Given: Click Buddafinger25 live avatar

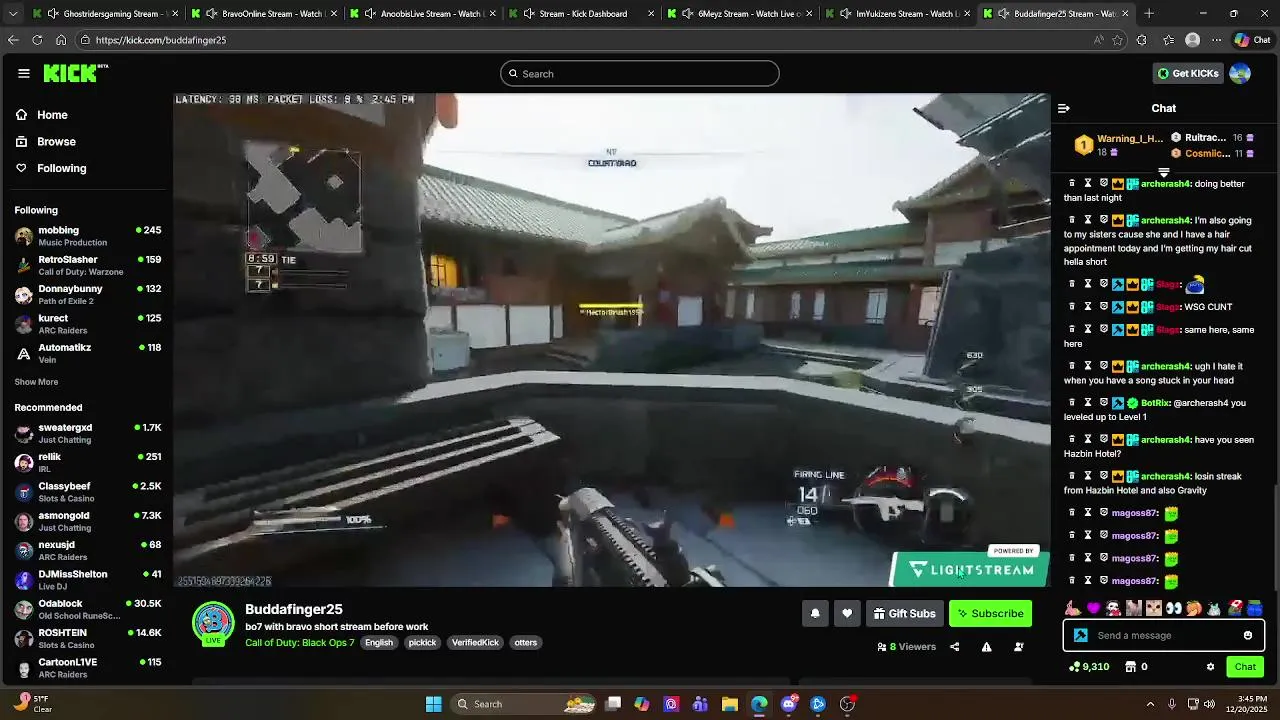Looking at the screenshot, I should 213,623.
